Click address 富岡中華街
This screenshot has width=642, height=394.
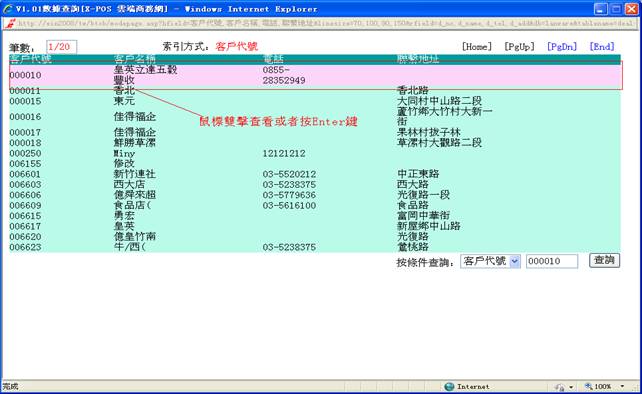click(423, 216)
